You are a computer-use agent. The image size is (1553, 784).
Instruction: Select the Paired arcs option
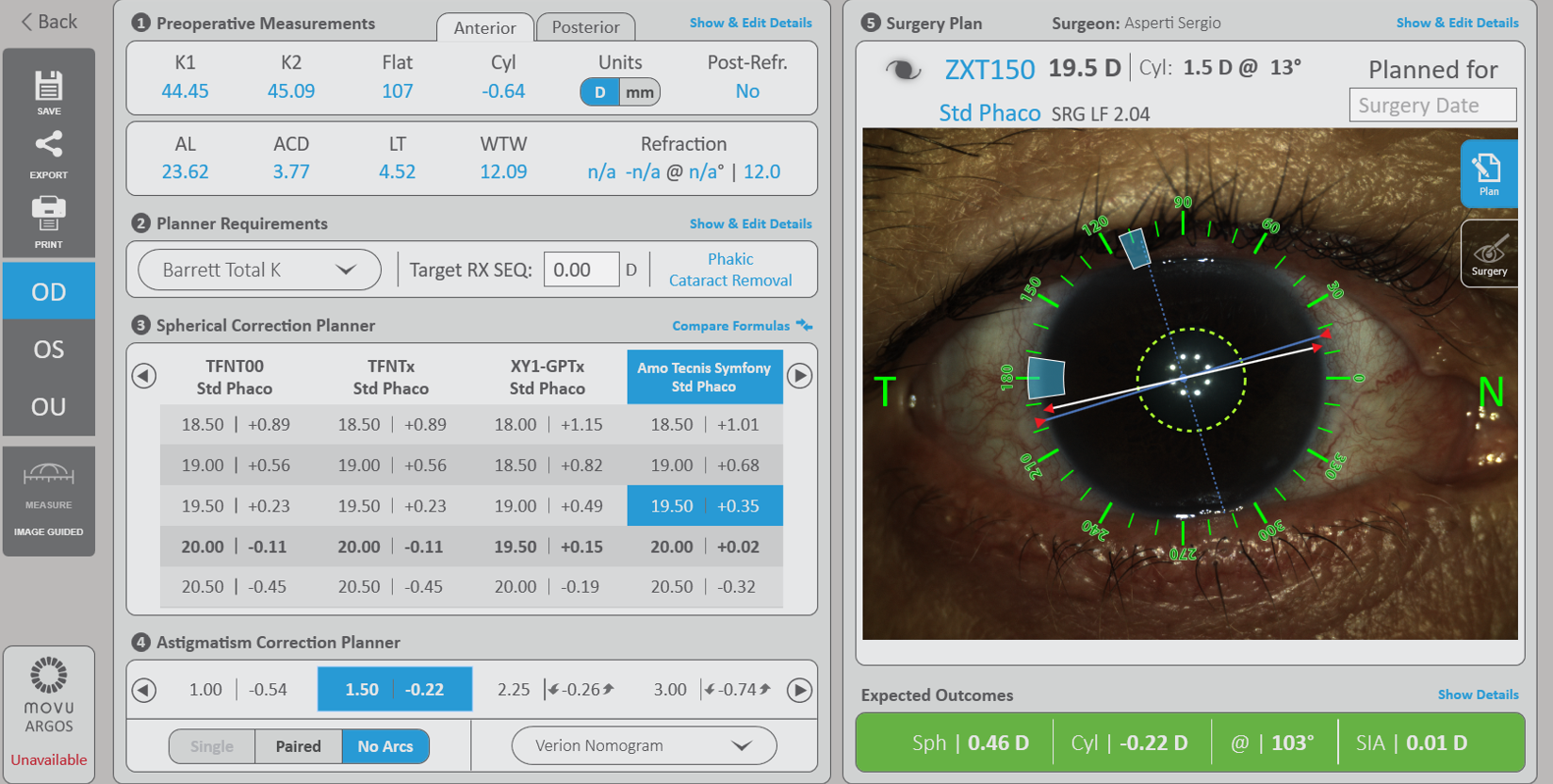(299, 746)
